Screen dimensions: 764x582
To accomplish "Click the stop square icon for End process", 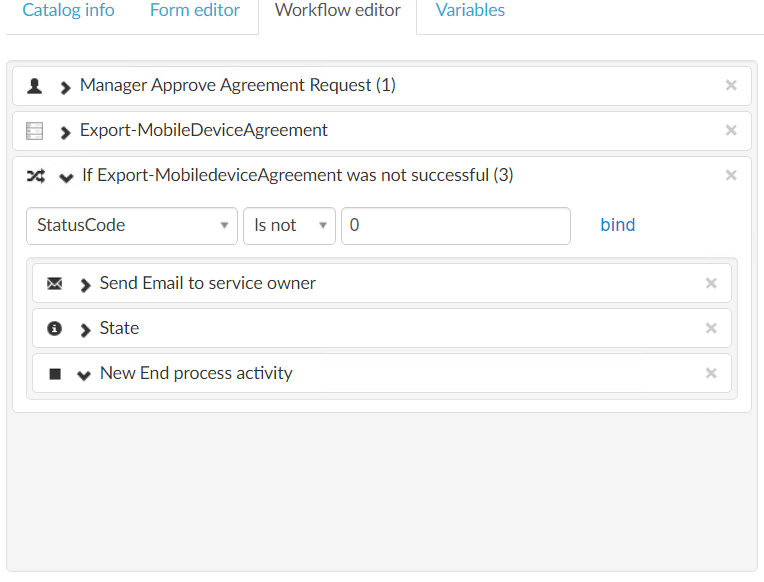I will 55,374.
